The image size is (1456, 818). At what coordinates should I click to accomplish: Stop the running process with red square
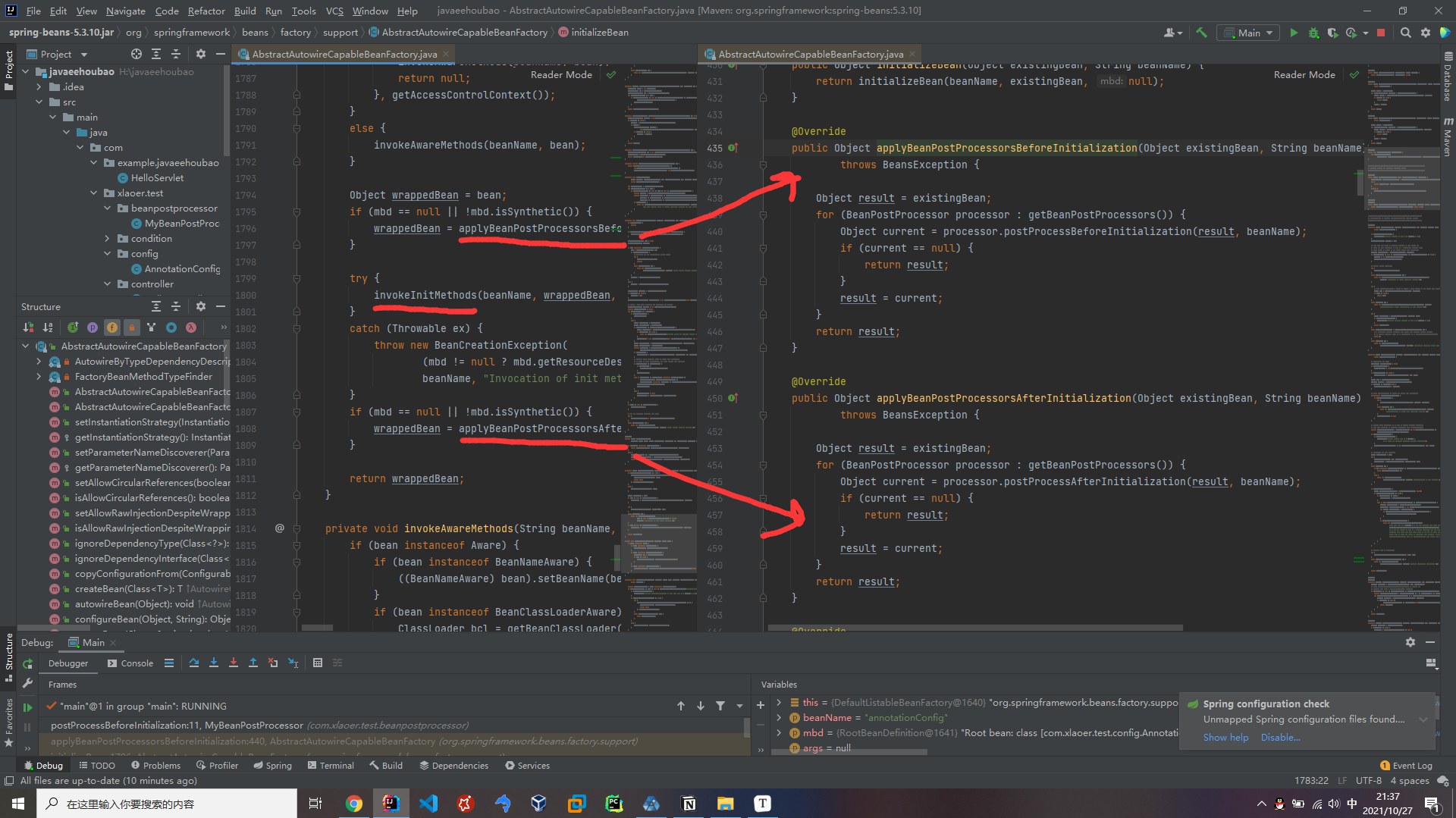1381,33
